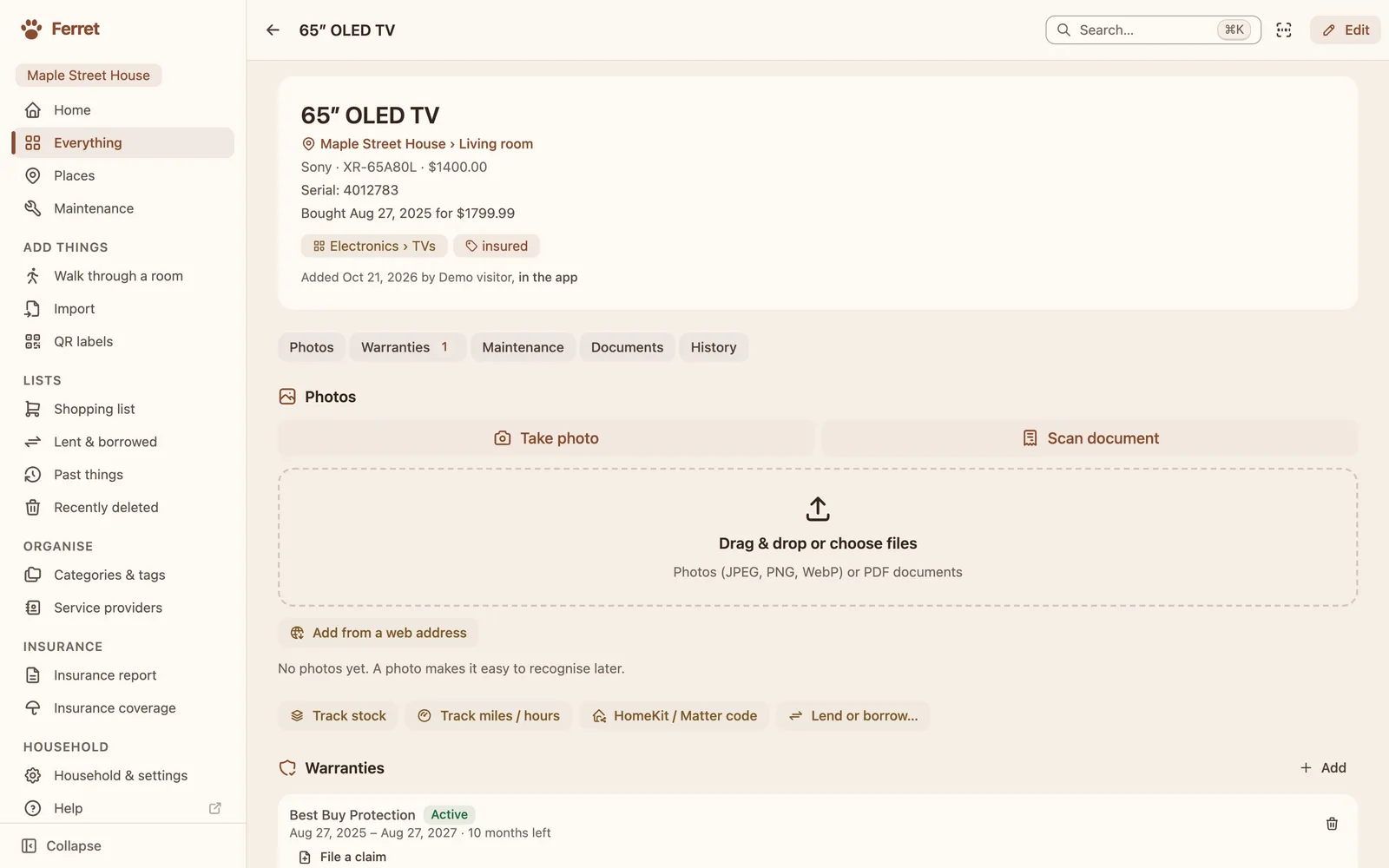Screen dimensions: 1389x868
Task: Start Walk through a room
Action: [123, 276]
